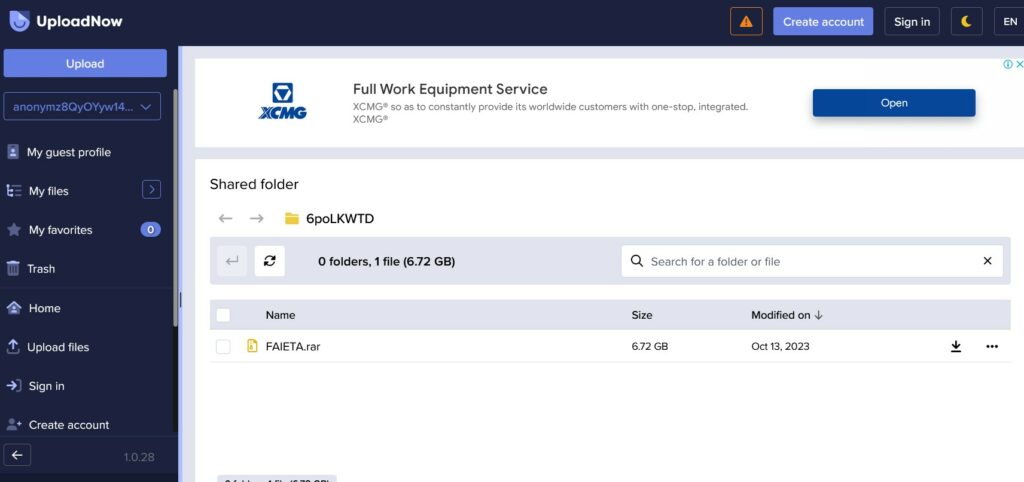Clear the search field with the X icon
The width and height of the screenshot is (1024, 482).
(x=987, y=261)
